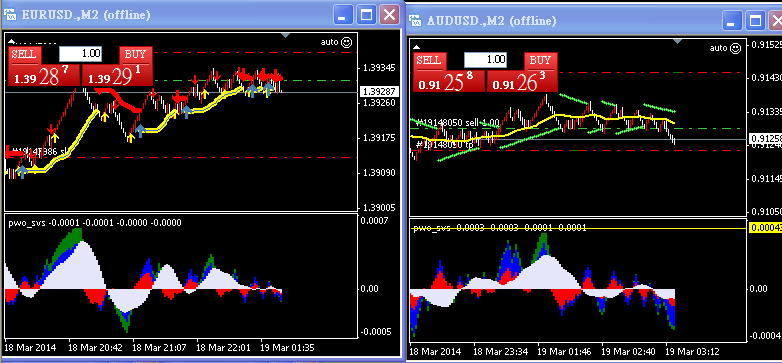Image resolution: width=782 pixels, height=363 pixels.
Task: Click the AUDUSD lot volume field
Action: [485, 60]
